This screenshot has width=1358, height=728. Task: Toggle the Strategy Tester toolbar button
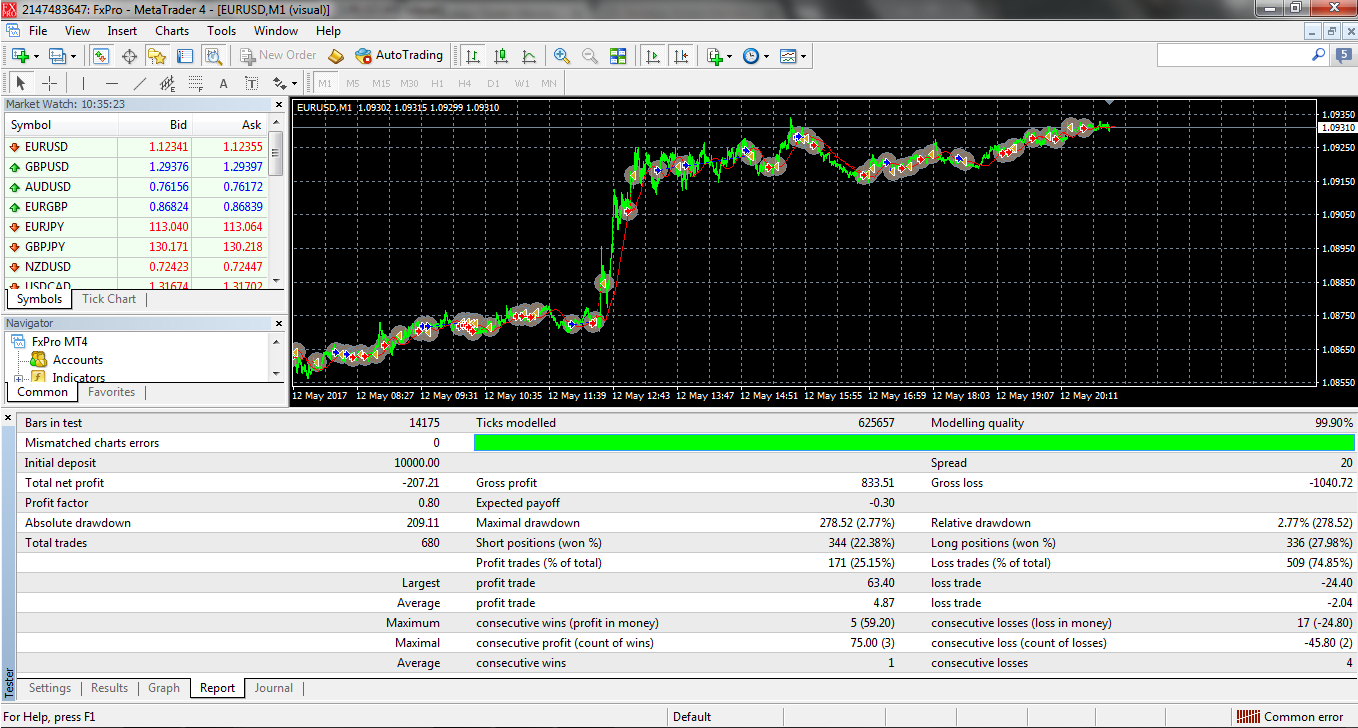[x=212, y=56]
